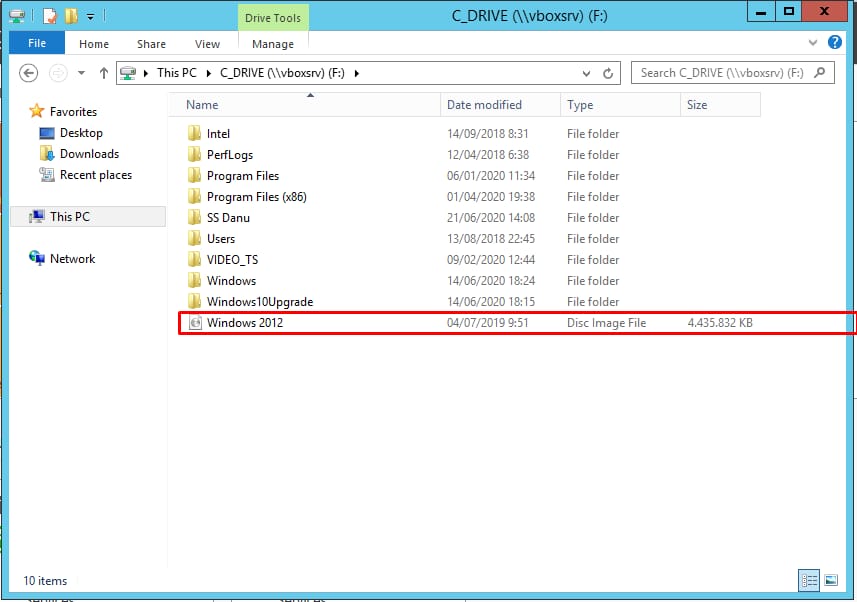The height and width of the screenshot is (602, 857).
Task: Click the 04/07/2019 9:51 date value
Action: point(488,323)
